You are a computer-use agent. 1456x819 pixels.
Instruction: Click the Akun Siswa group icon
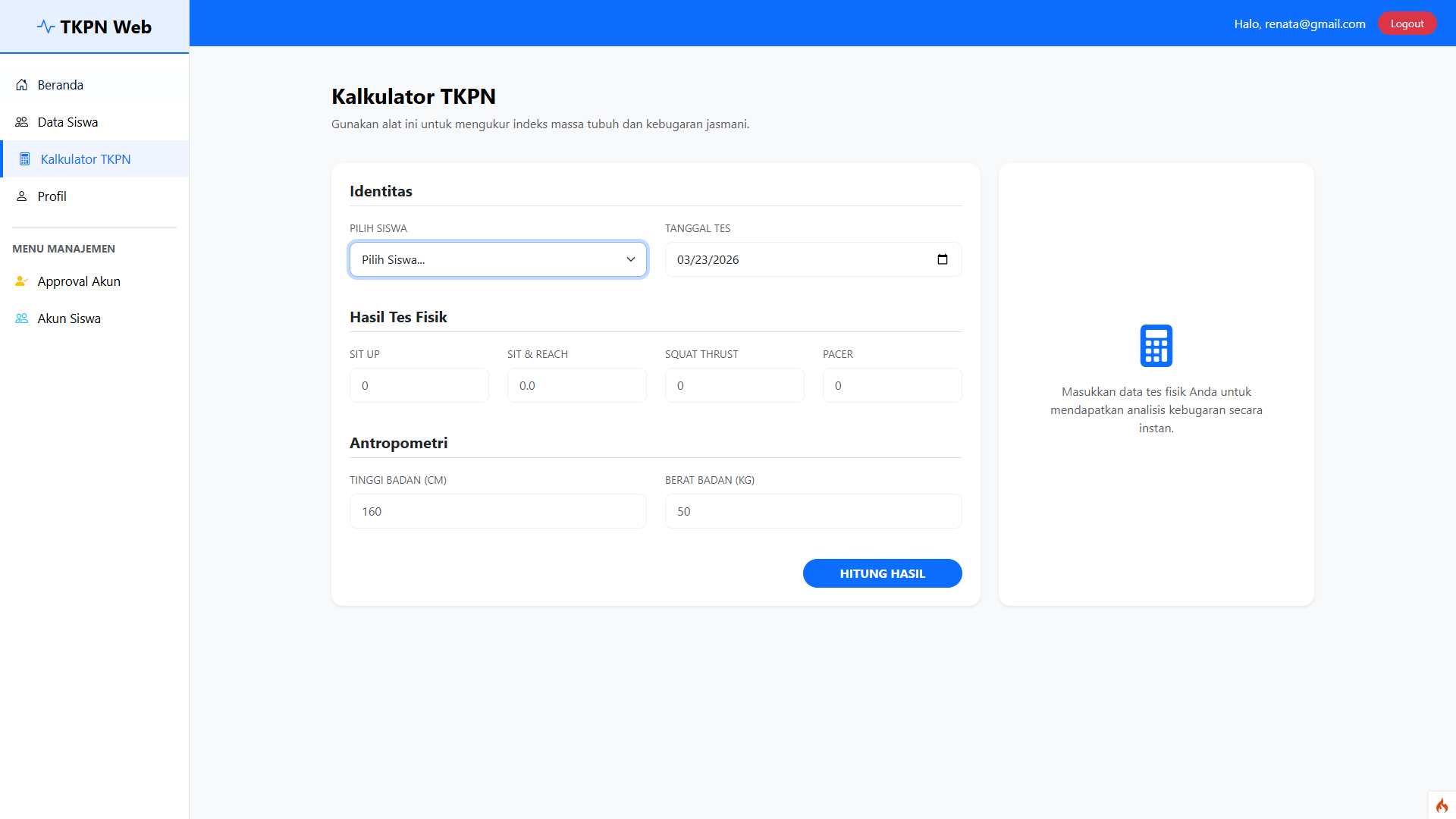(22, 318)
